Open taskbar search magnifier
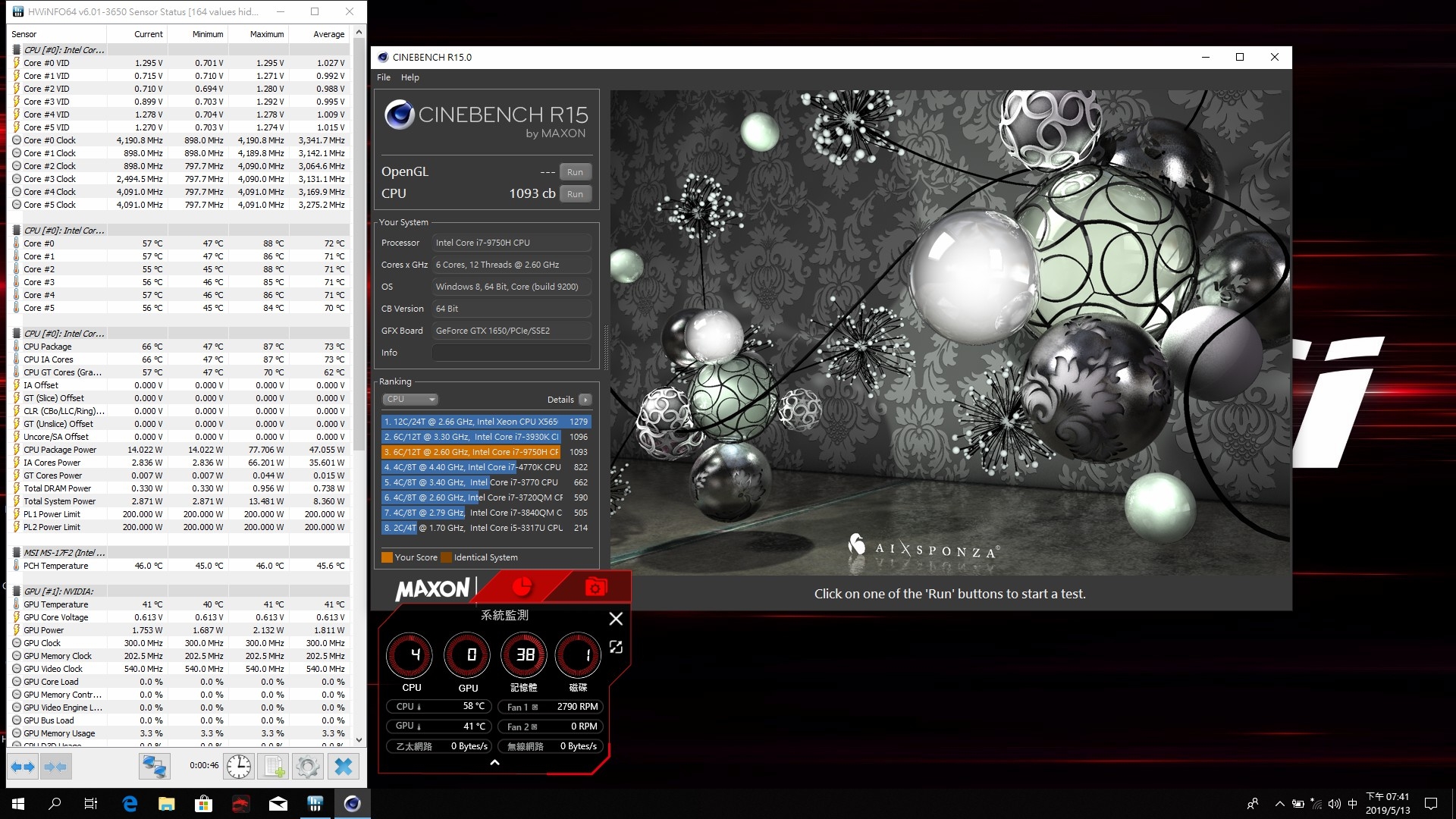The image size is (1456, 819). coord(55,804)
